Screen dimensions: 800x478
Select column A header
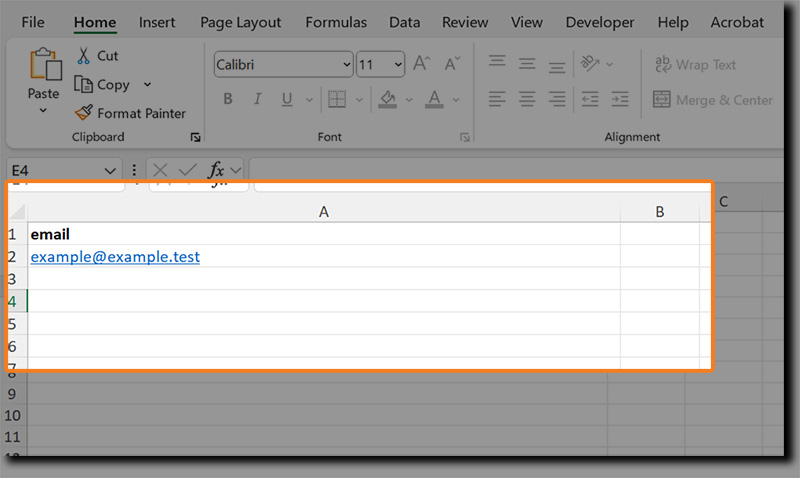323,211
